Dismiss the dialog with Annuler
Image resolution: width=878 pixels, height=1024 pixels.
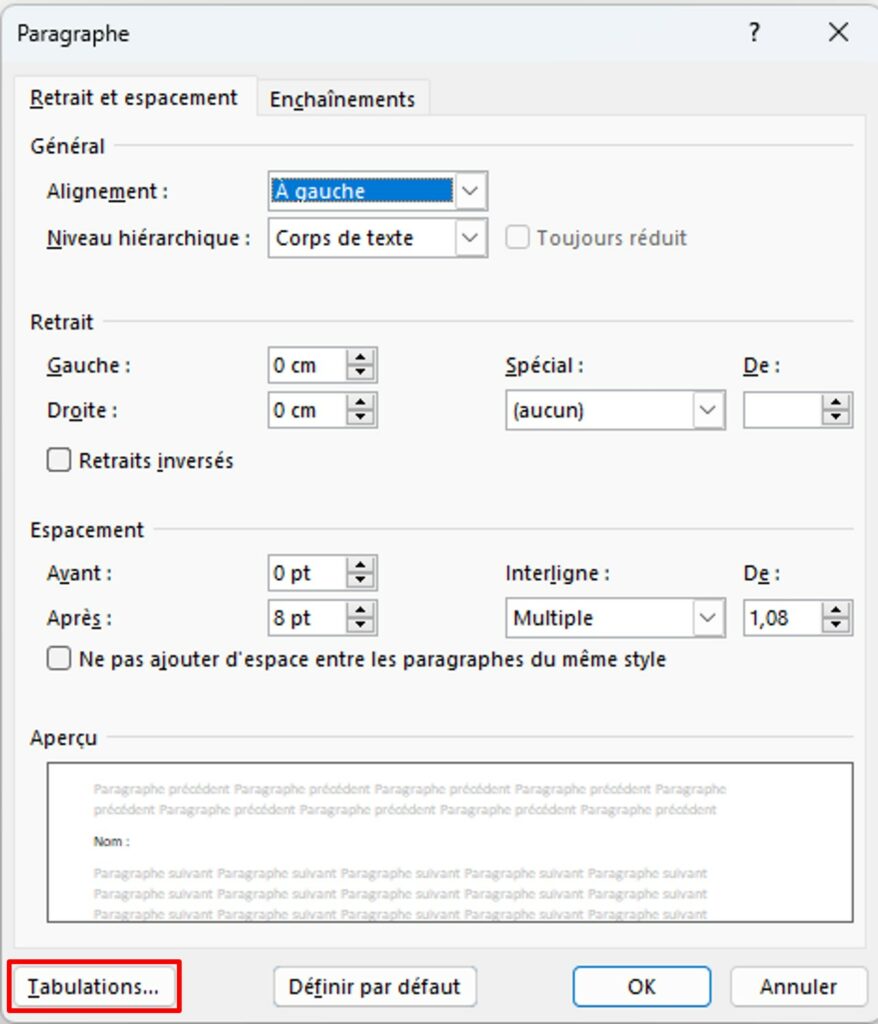point(797,986)
